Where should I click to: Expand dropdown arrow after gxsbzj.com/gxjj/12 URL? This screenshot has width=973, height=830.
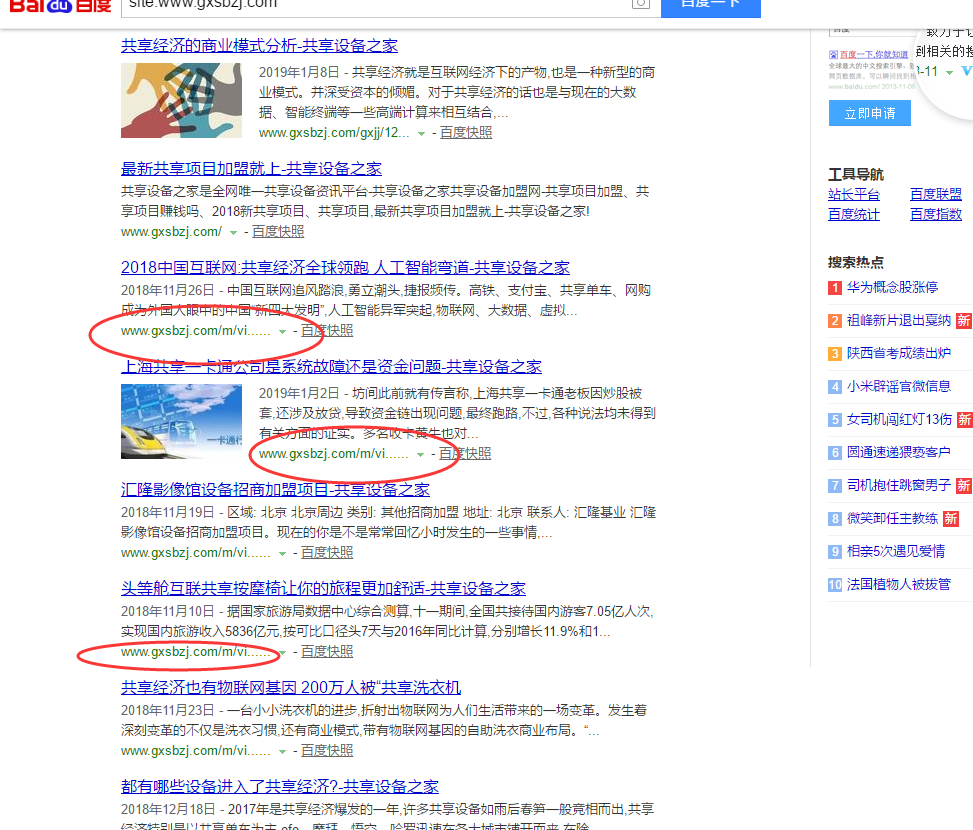[421, 133]
